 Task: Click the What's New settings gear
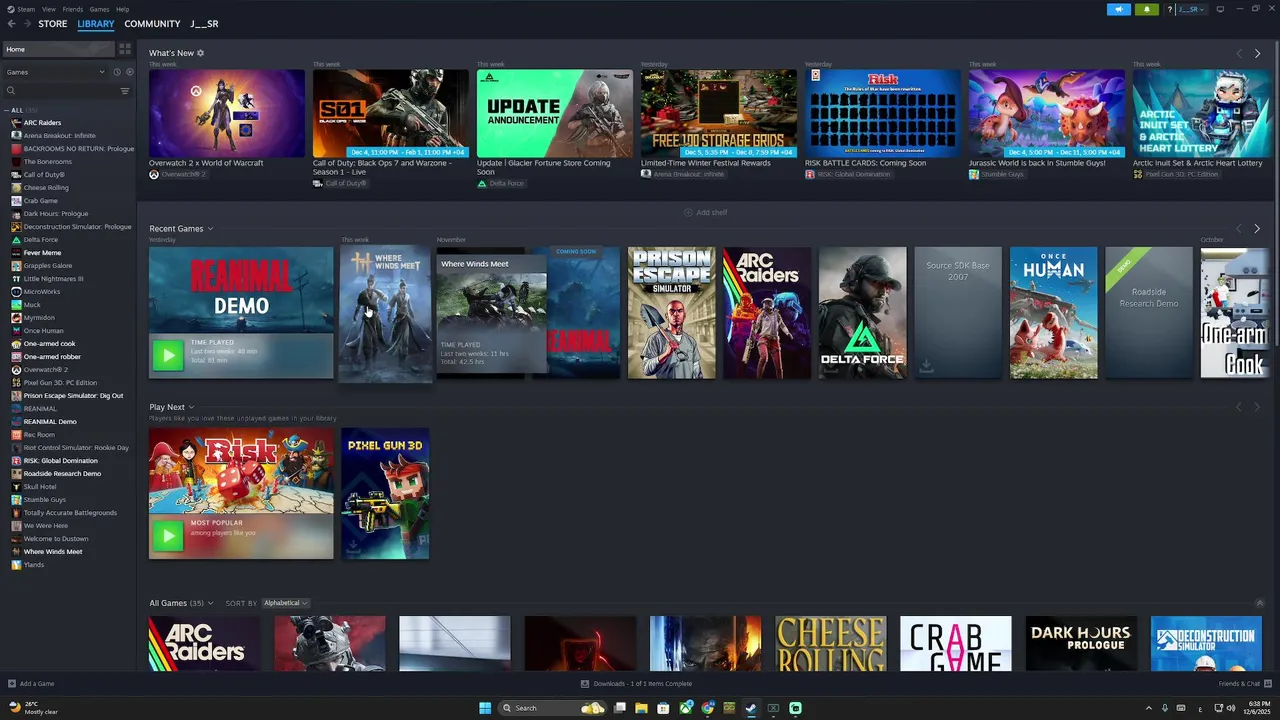[200, 53]
